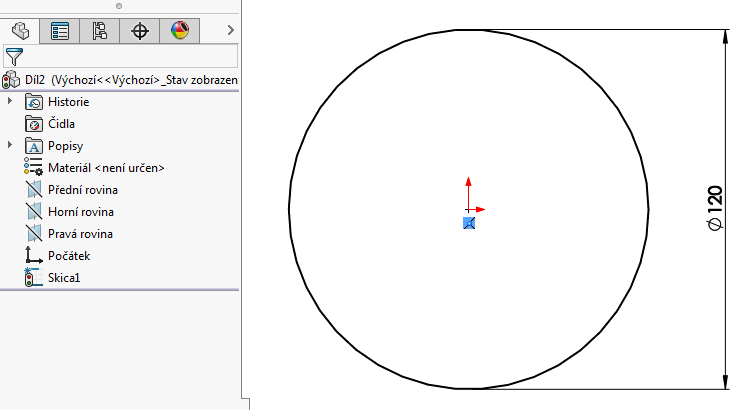Expand the Popisy annotations folder
Image resolution: width=750 pixels, height=410 pixels.
[10, 145]
